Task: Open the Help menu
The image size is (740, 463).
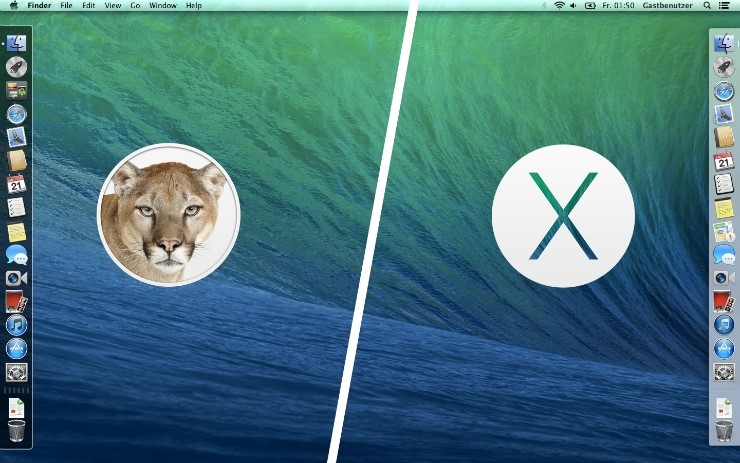Action: [193, 6]
